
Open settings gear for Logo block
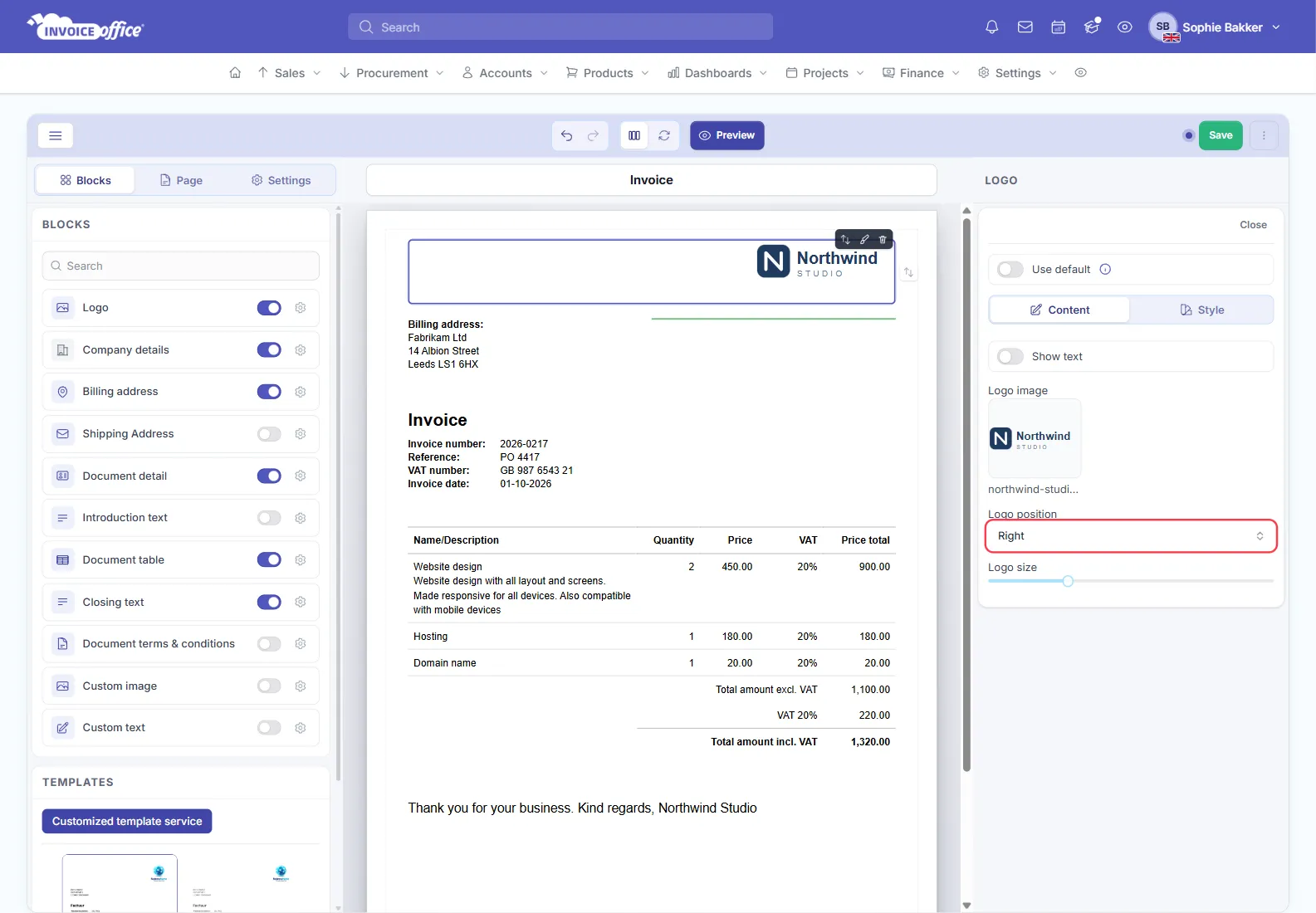coord(301,308)
